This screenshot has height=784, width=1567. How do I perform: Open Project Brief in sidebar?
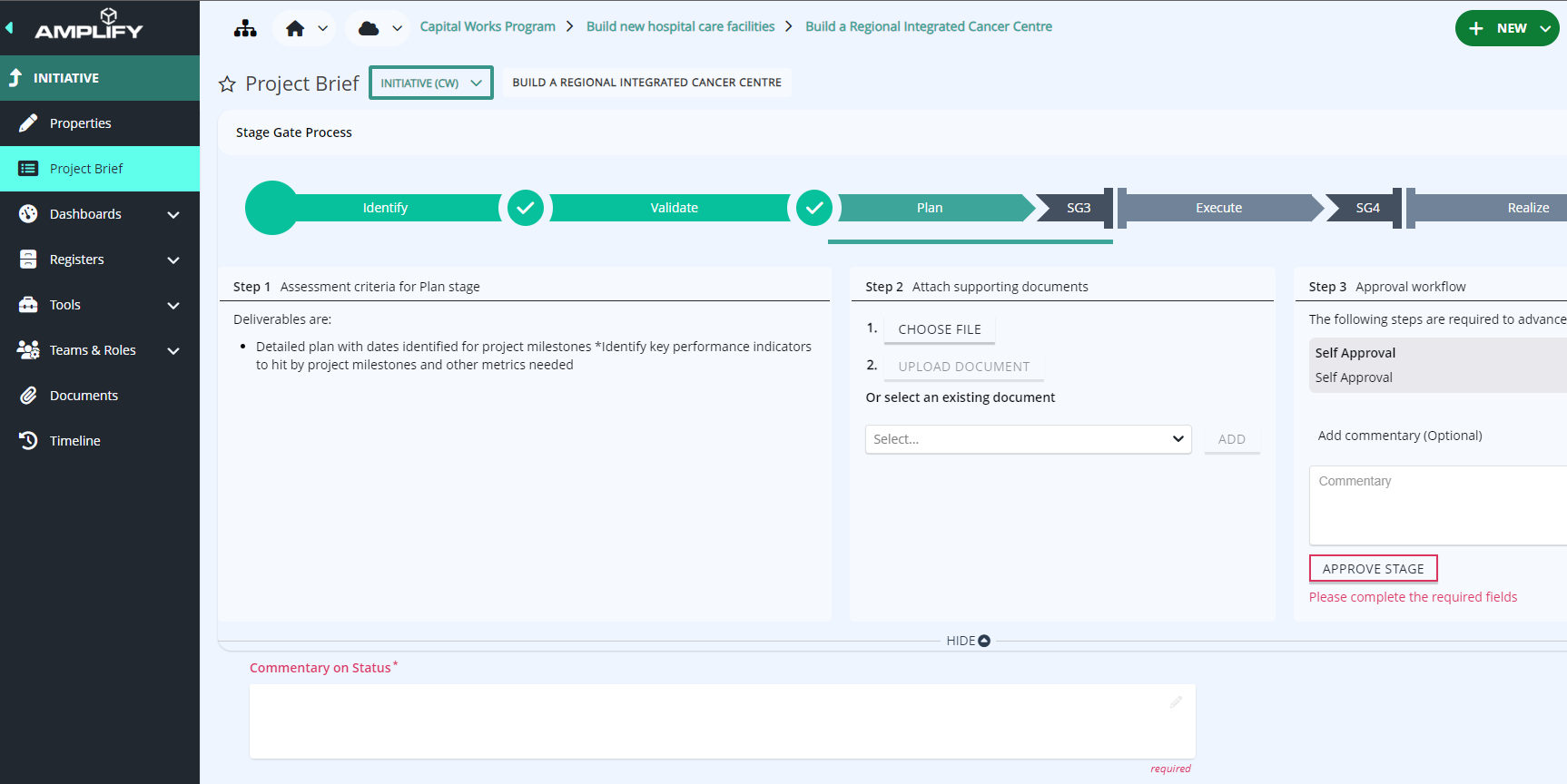(x=100, y=169)
